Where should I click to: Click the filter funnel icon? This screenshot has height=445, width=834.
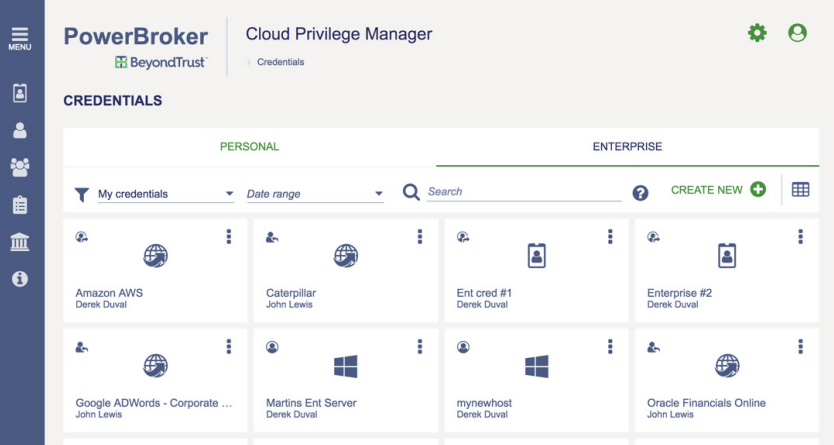(81, 195)
